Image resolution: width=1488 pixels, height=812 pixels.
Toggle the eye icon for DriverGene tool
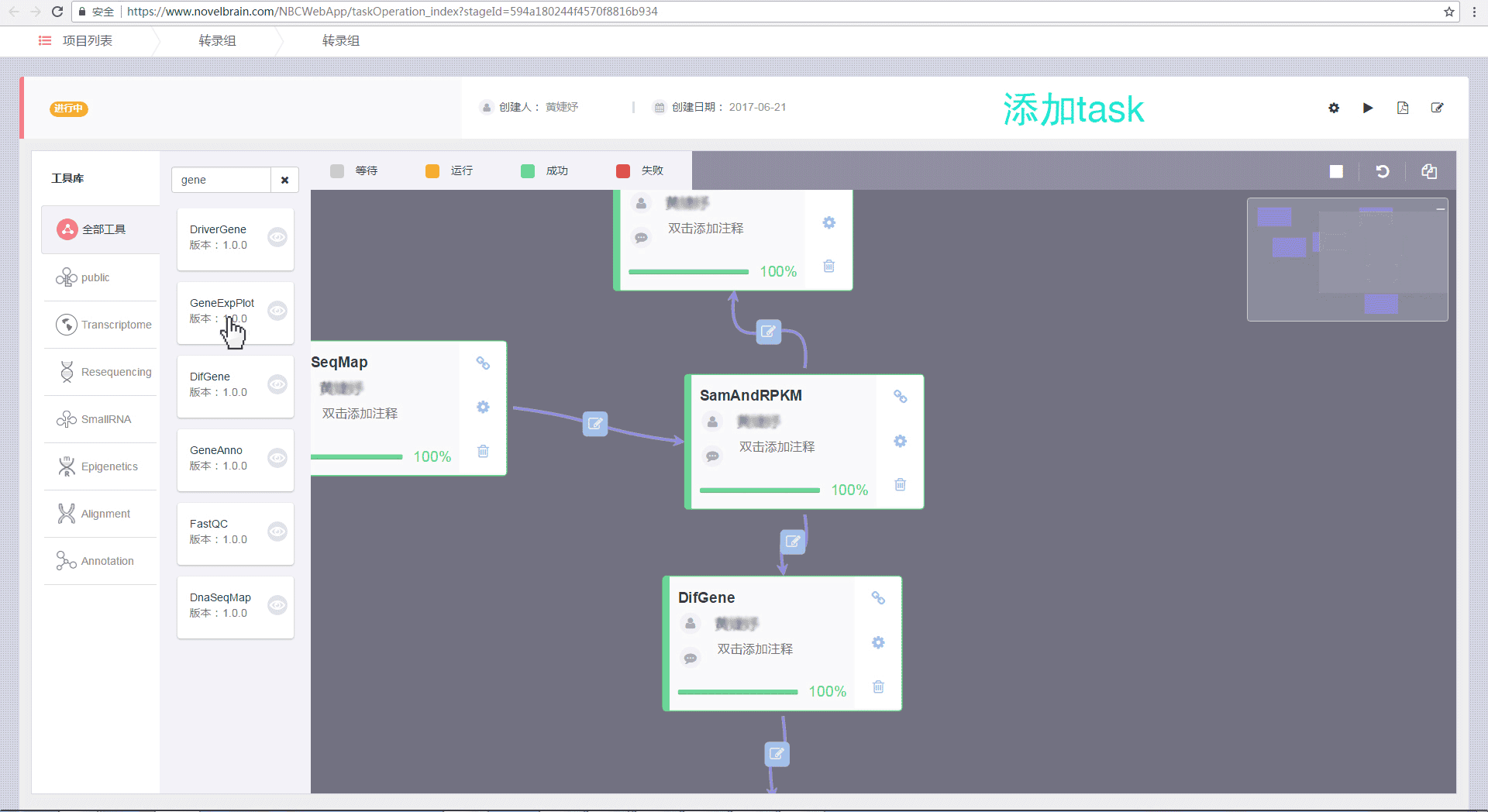click(277, 237)
